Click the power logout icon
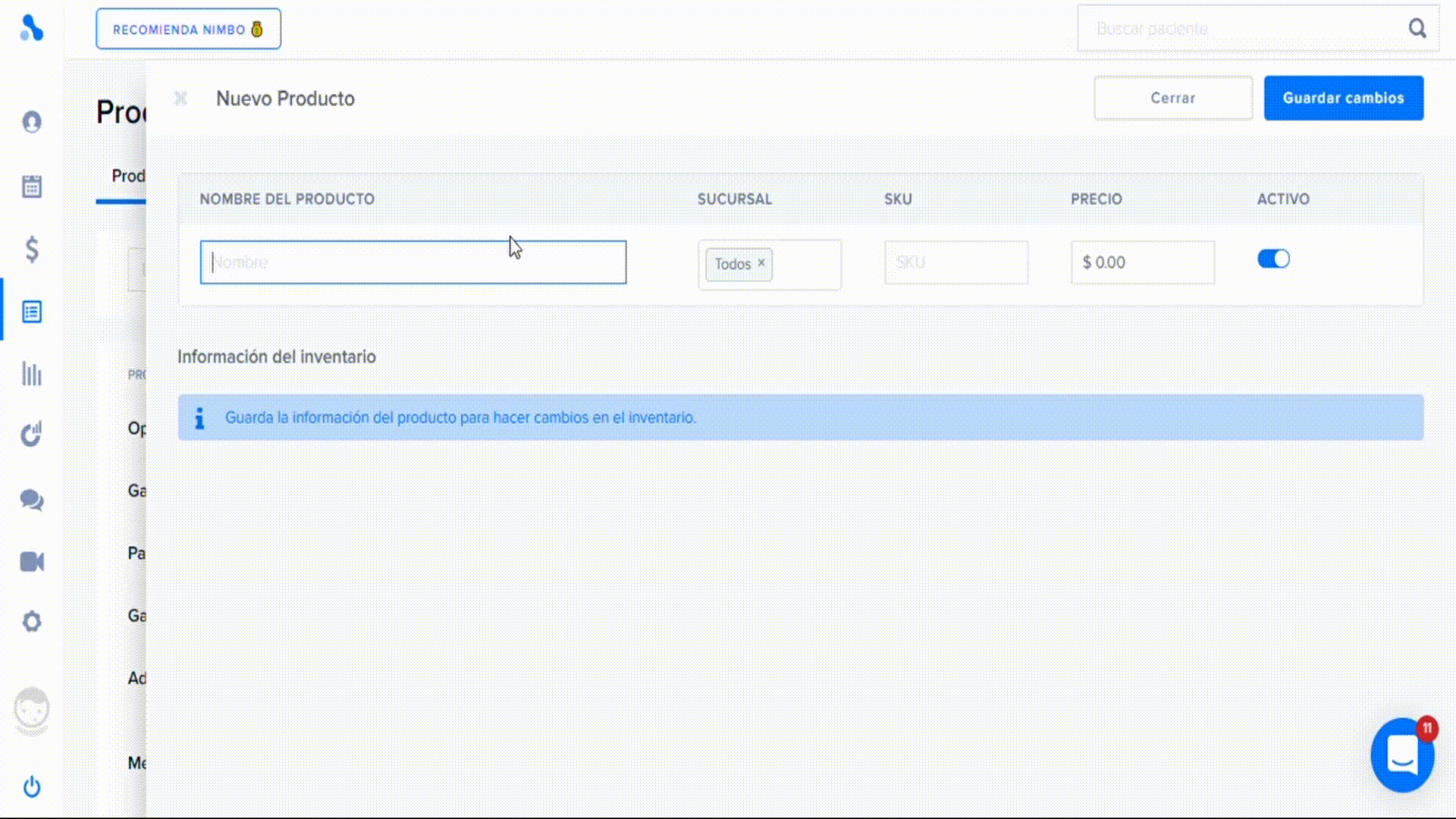 (32, 786)
